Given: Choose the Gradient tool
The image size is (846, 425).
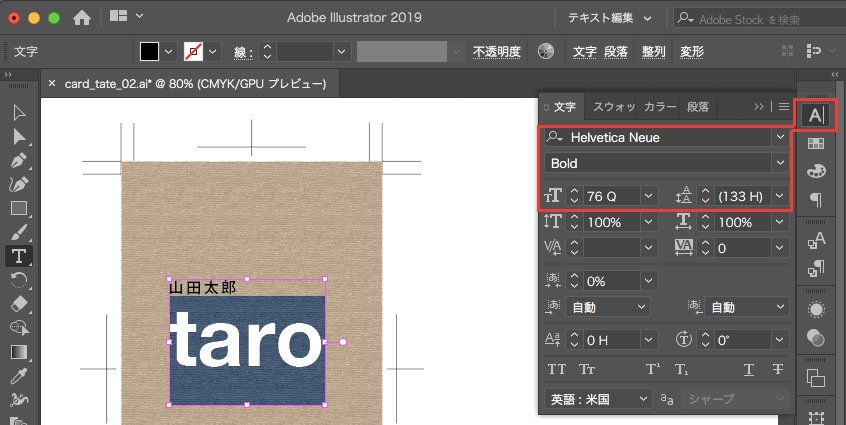Looking at the screenshot, I should [18, 352].
